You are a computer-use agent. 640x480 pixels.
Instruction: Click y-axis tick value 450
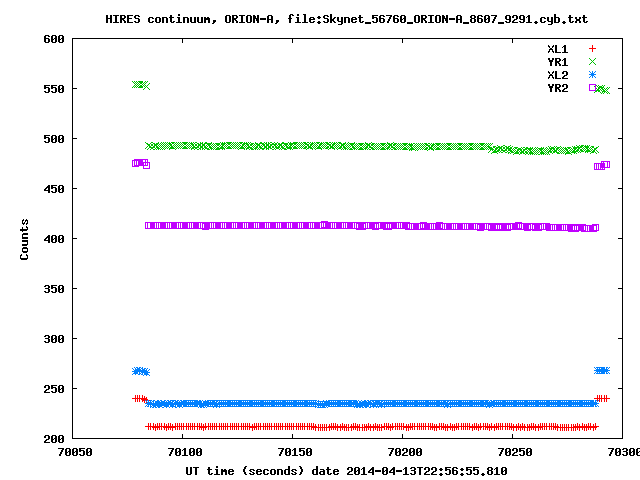coord(54,189)
